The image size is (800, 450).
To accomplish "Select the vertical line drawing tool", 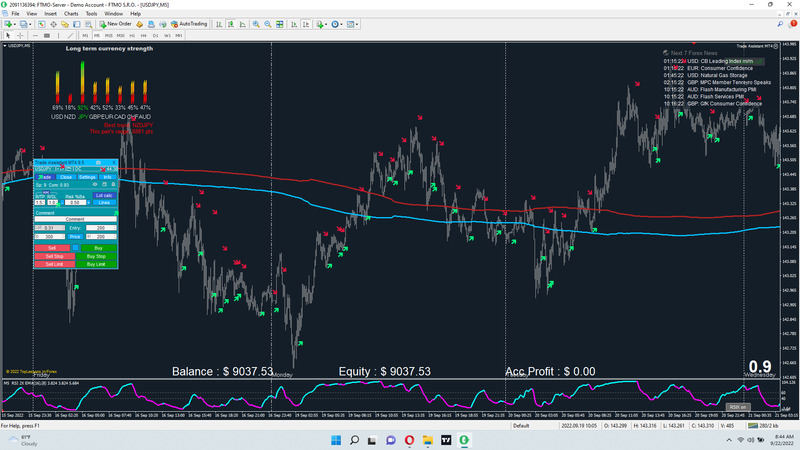I will tap(59, 36).
